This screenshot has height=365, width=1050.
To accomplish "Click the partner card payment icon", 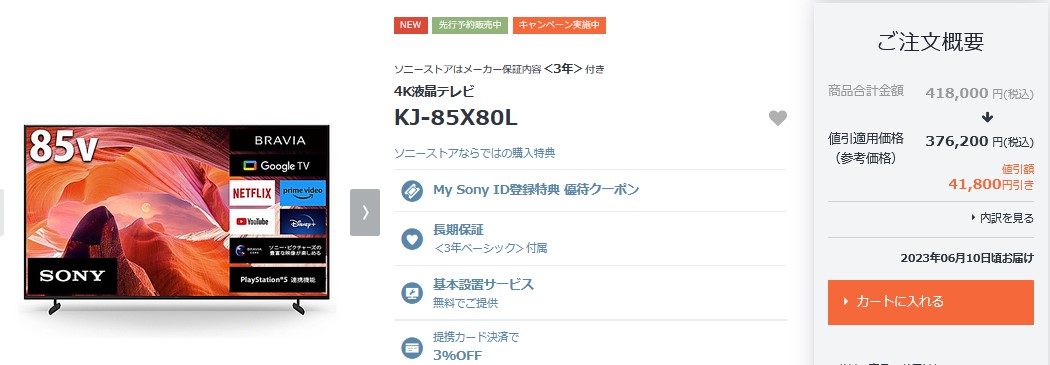I will pyautogui.click(x=412, y=346).
